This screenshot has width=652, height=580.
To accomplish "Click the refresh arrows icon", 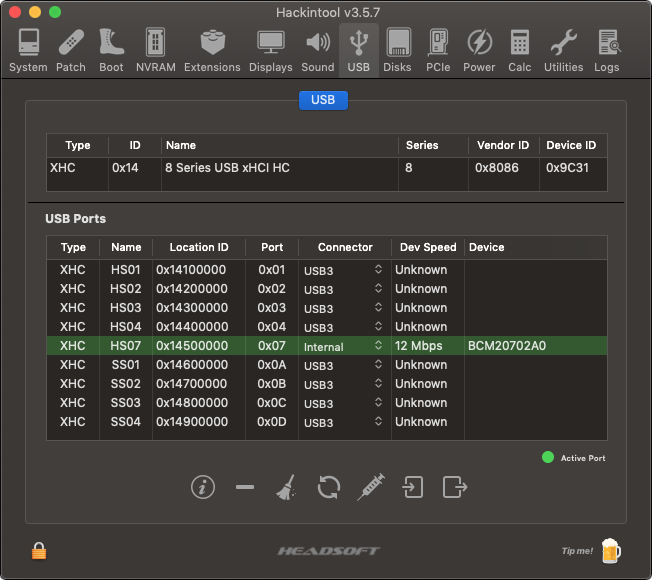I will [329, 487].
